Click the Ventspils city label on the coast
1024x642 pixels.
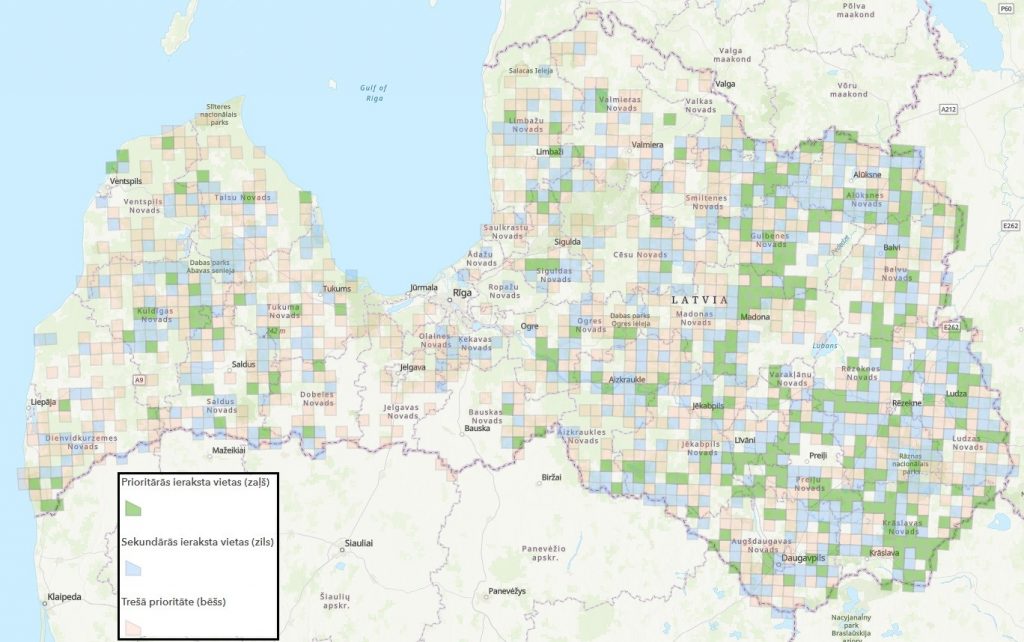point(125,181)
